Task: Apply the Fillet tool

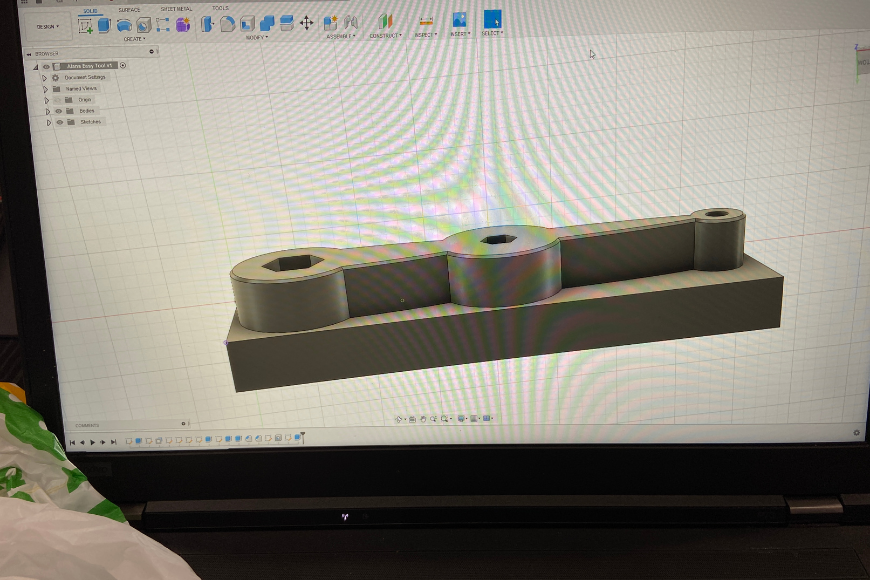Action: pos(227,24)
